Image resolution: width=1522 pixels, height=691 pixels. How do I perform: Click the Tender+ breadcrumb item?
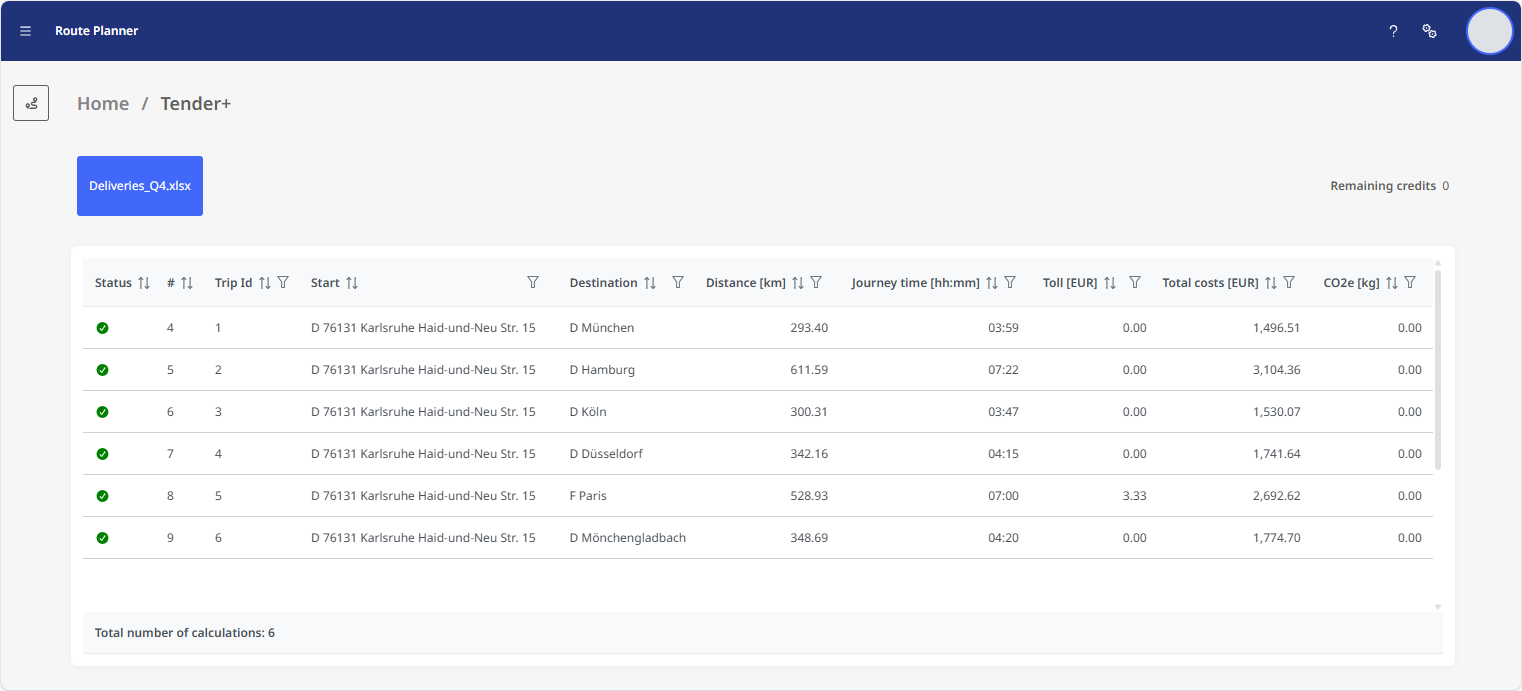pyautogui.click(x=196, y=104)
